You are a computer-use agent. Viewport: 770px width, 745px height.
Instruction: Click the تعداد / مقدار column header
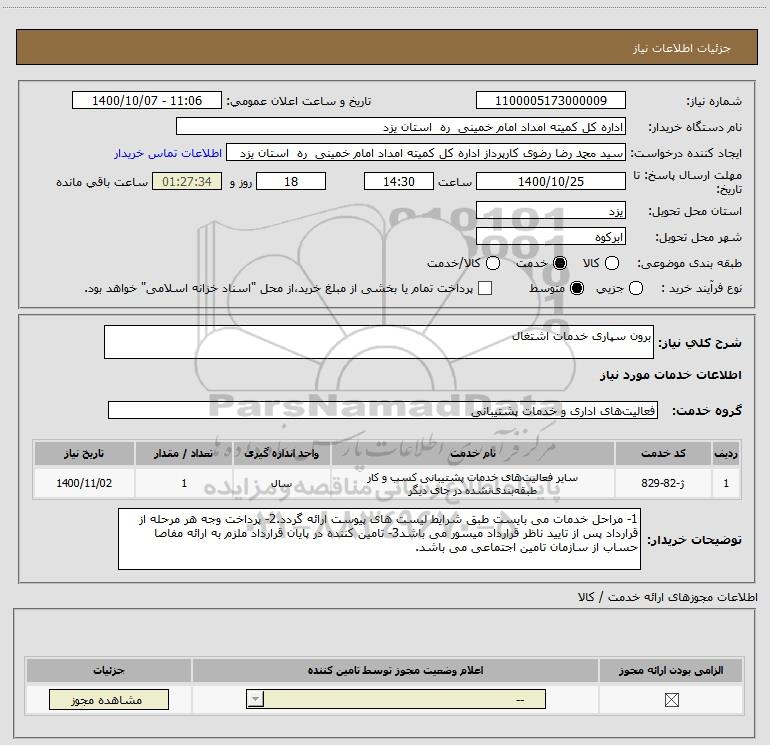[x=184, y=453]
